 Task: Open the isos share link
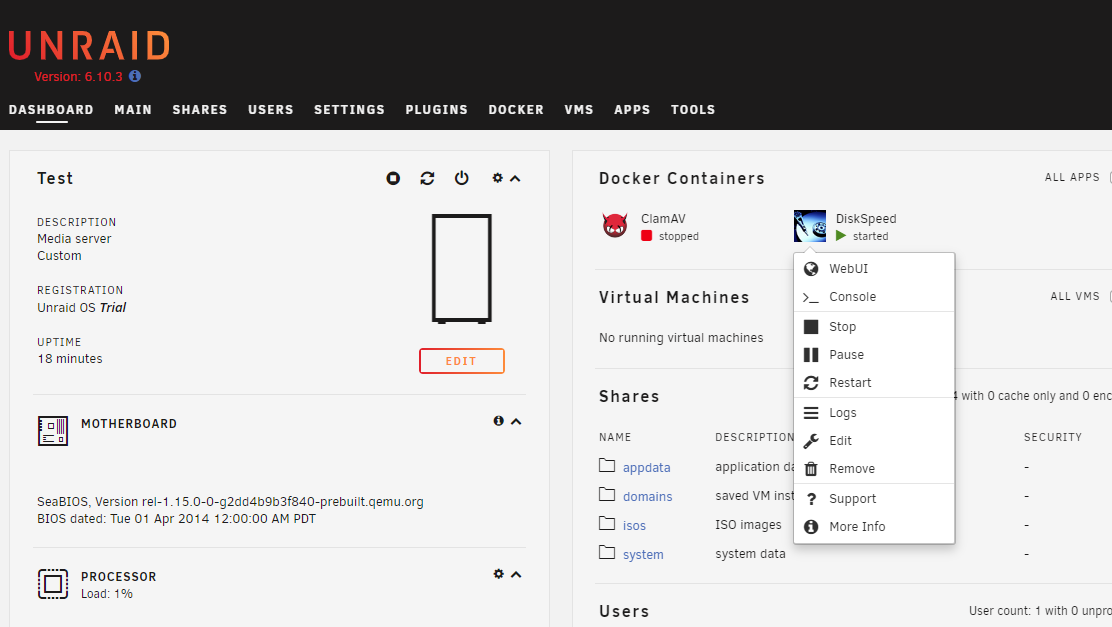coord(634,526)
